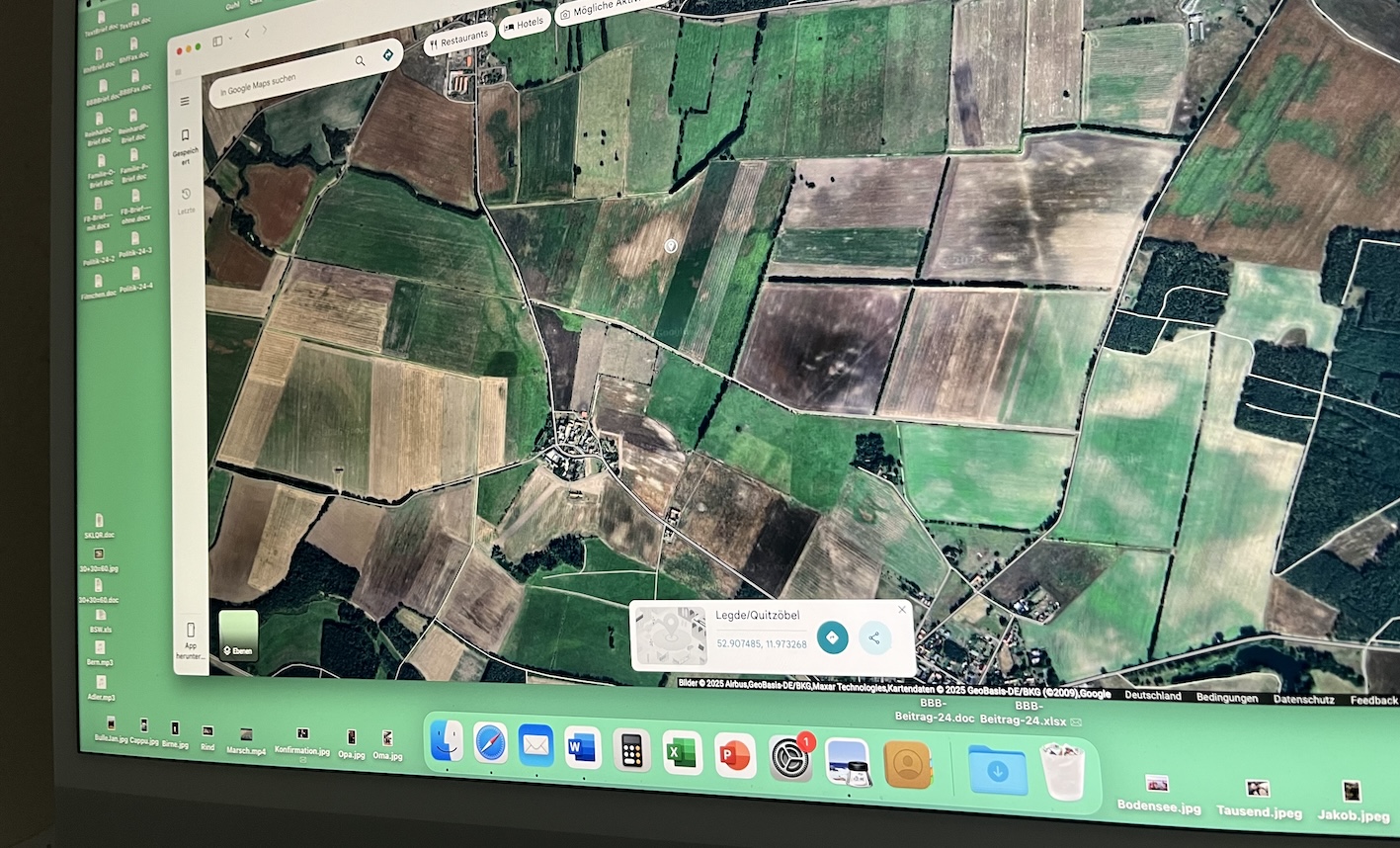Select the Konfirmation.jpg desktop file

[302, 741]
